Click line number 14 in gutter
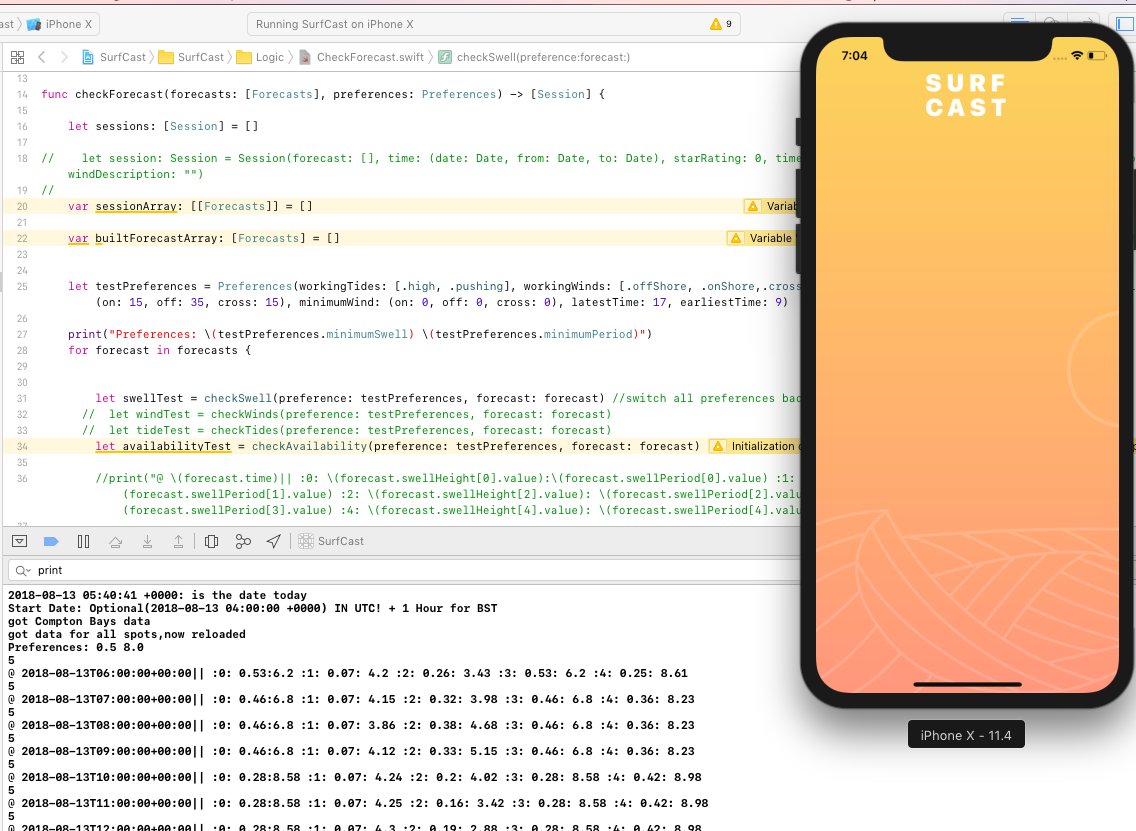Image resolution: width=1136 pixels, height=831 pixels. [x=22, y=94]
